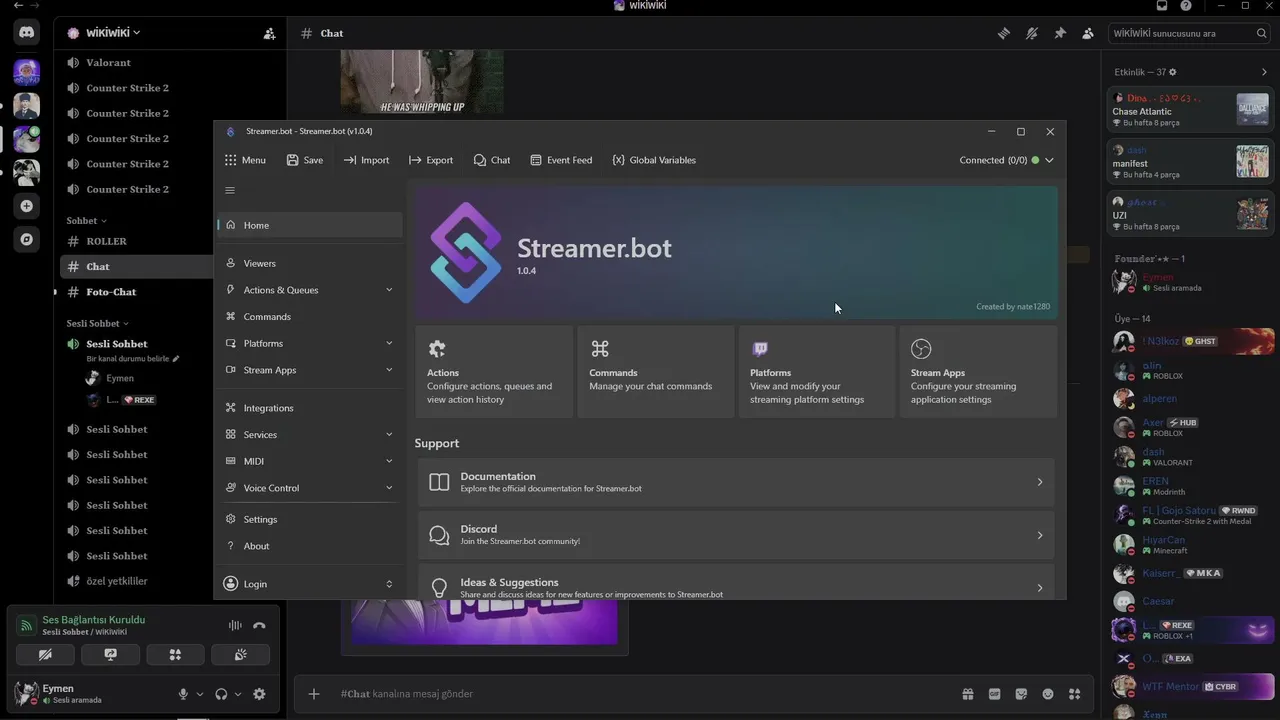Open Event Feed in Streamer.bot

click(x=561, y=160)
